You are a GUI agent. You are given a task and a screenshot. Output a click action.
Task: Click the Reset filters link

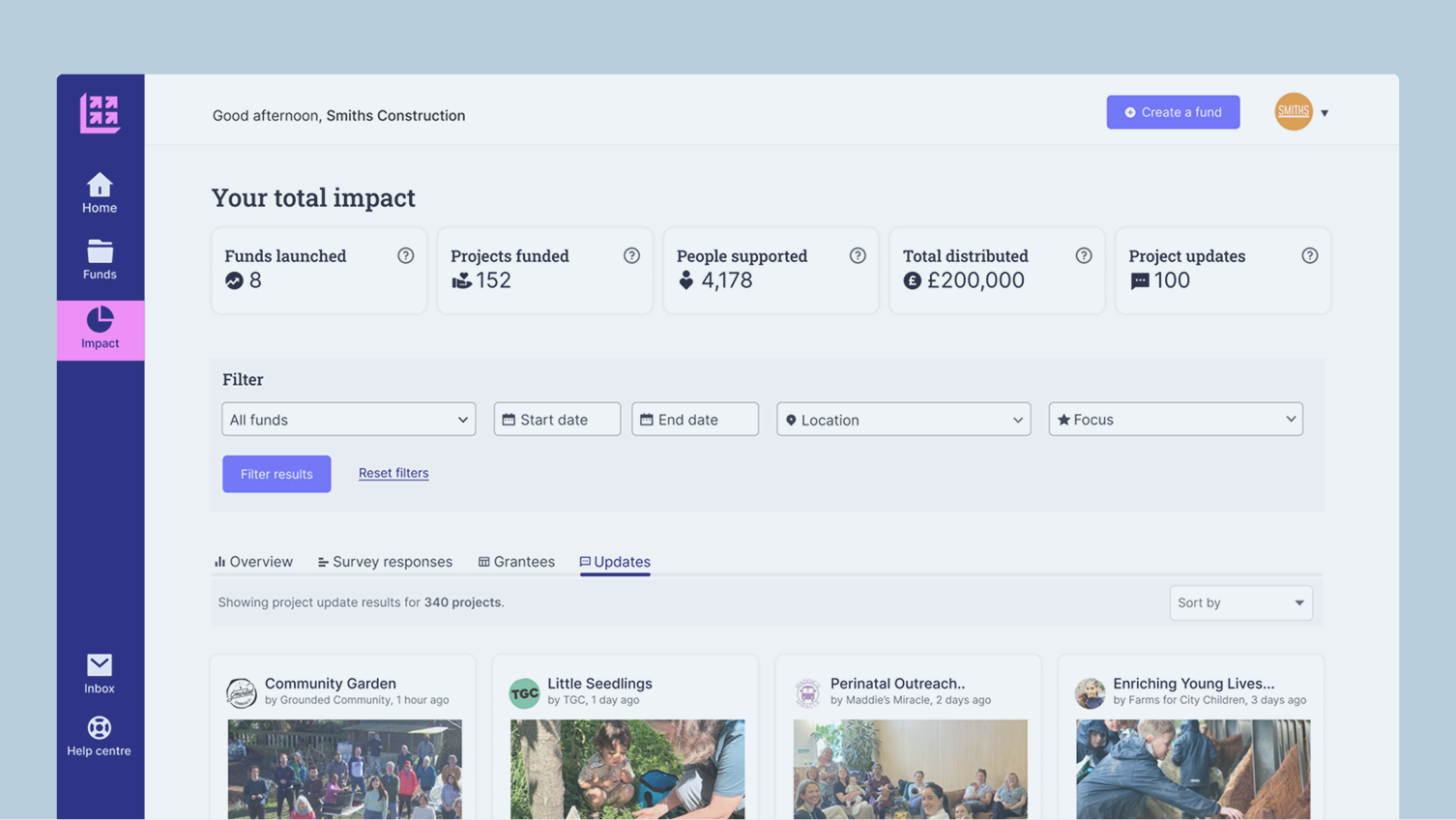393,473
